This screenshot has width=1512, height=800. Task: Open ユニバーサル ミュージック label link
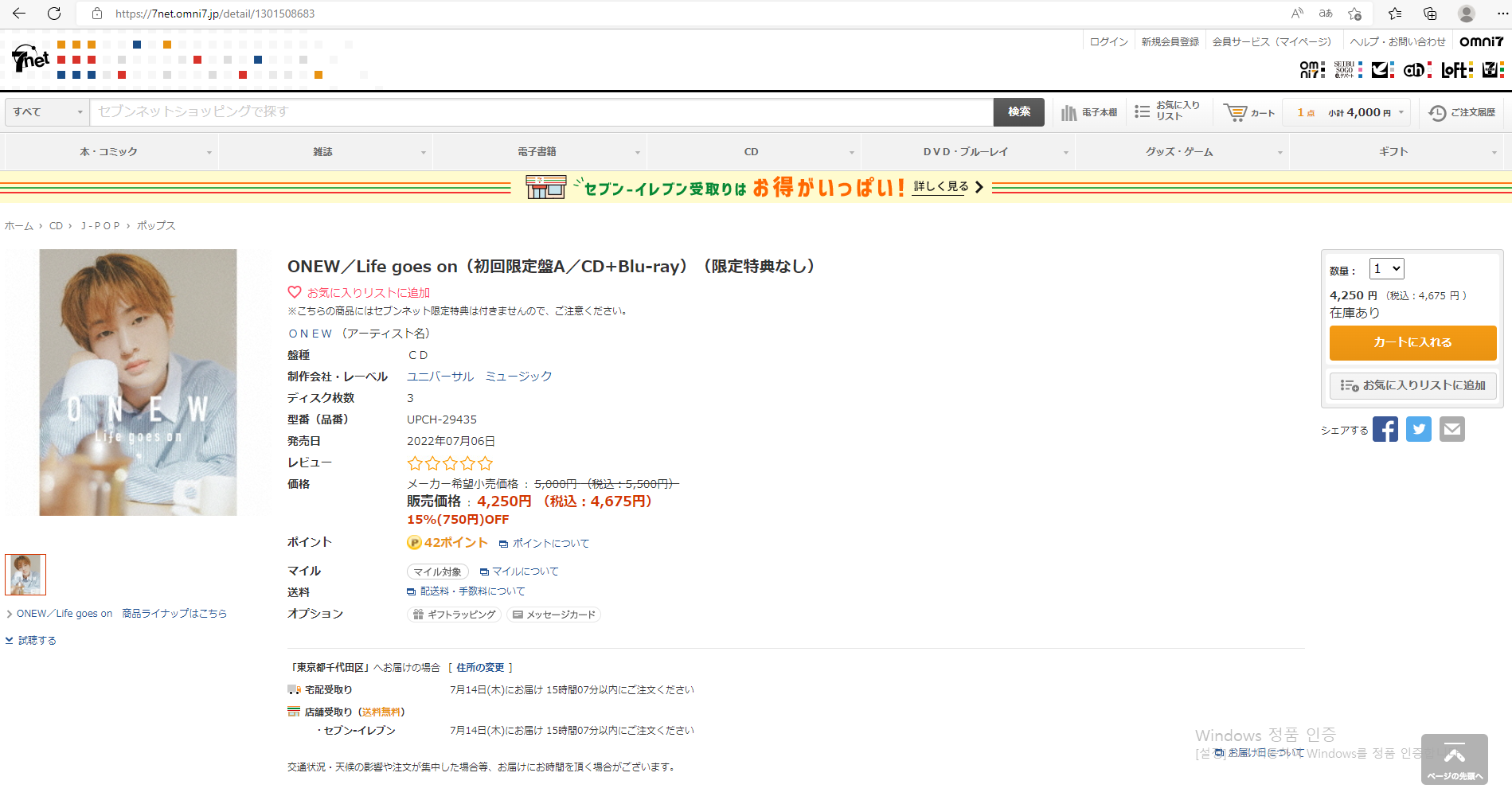pos(479,376)
